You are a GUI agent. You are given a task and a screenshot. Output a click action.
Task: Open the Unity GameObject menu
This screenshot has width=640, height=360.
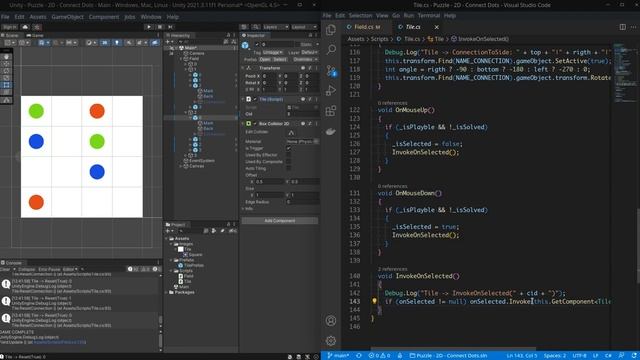coord(67,17)
